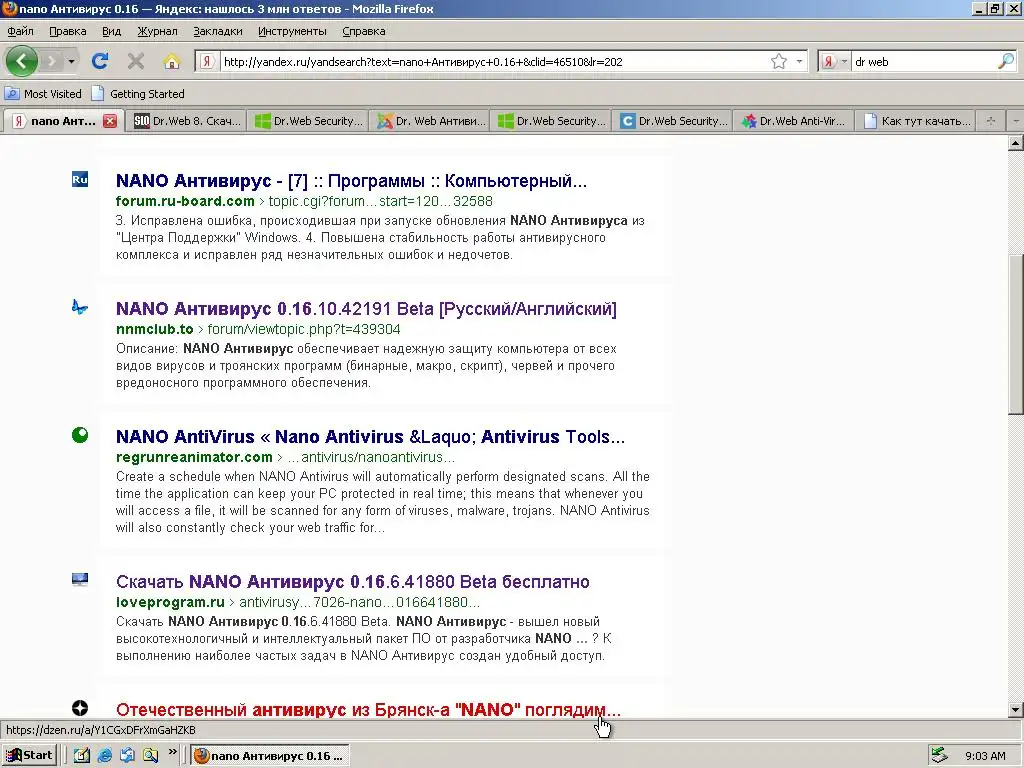Viewport: 1024px width, 768px height.
Task: Click the Ru-Board favicon next to first result
Action: pos(80,179)
